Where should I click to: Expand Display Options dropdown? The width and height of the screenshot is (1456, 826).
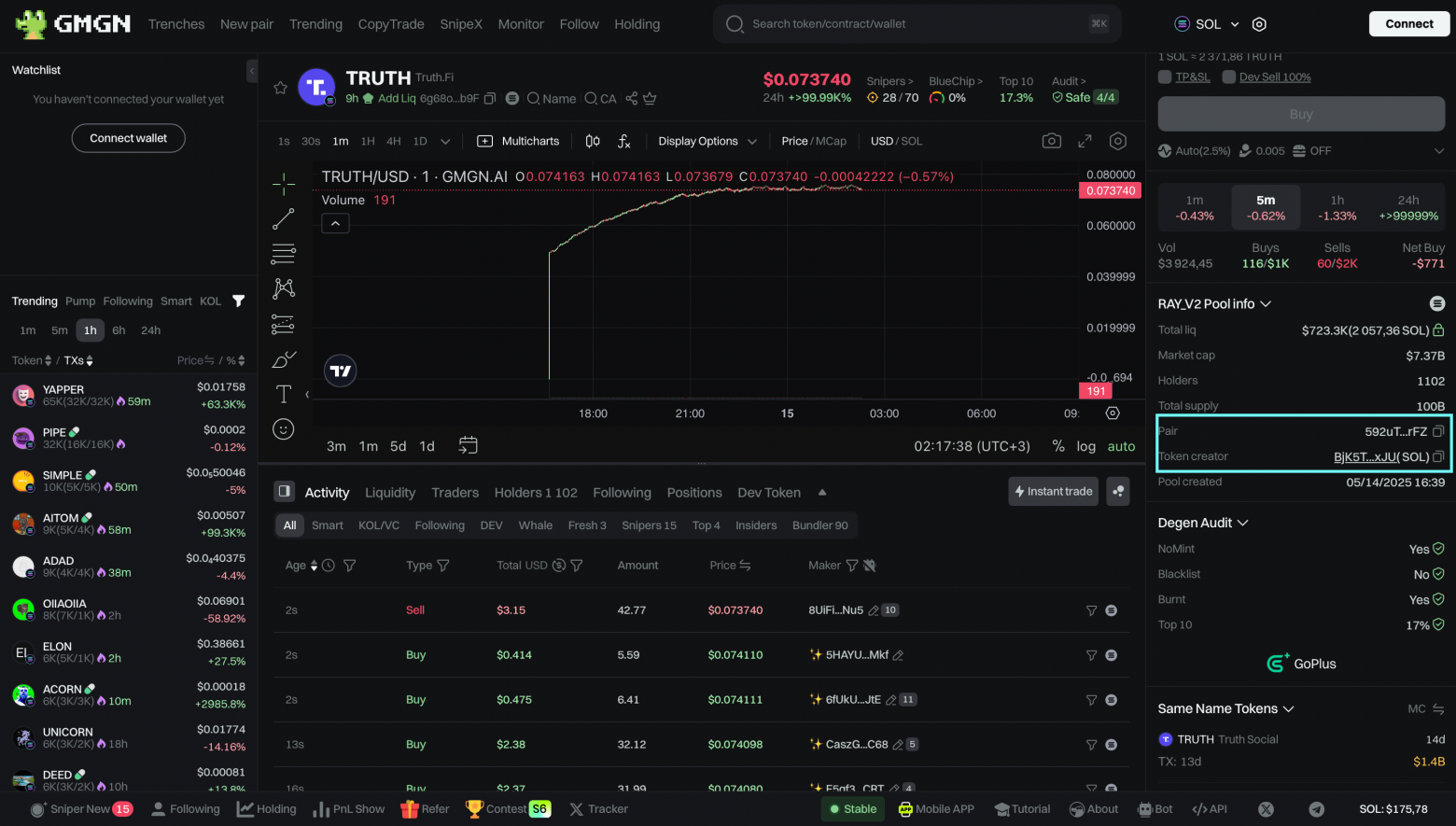(707, 141)
